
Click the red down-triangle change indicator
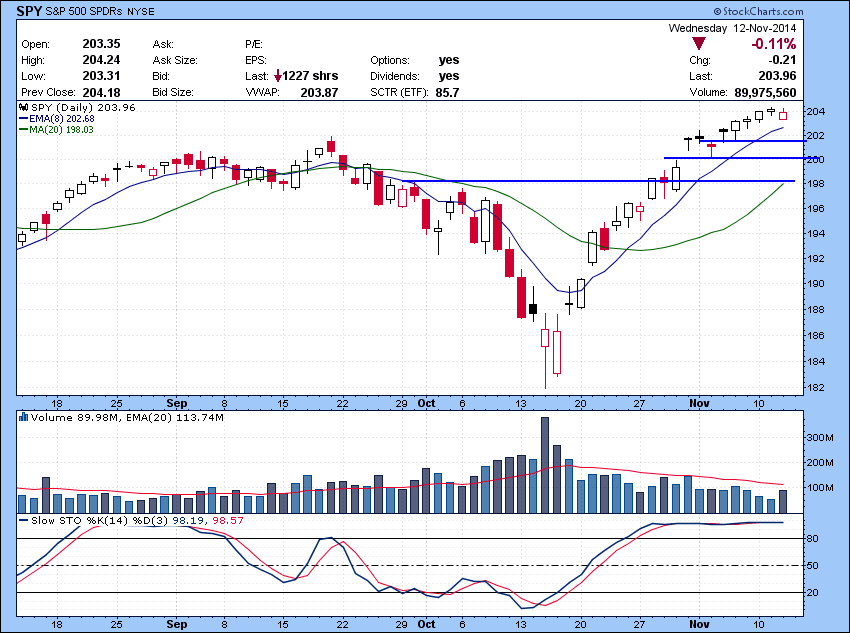(x=699, y=44)
